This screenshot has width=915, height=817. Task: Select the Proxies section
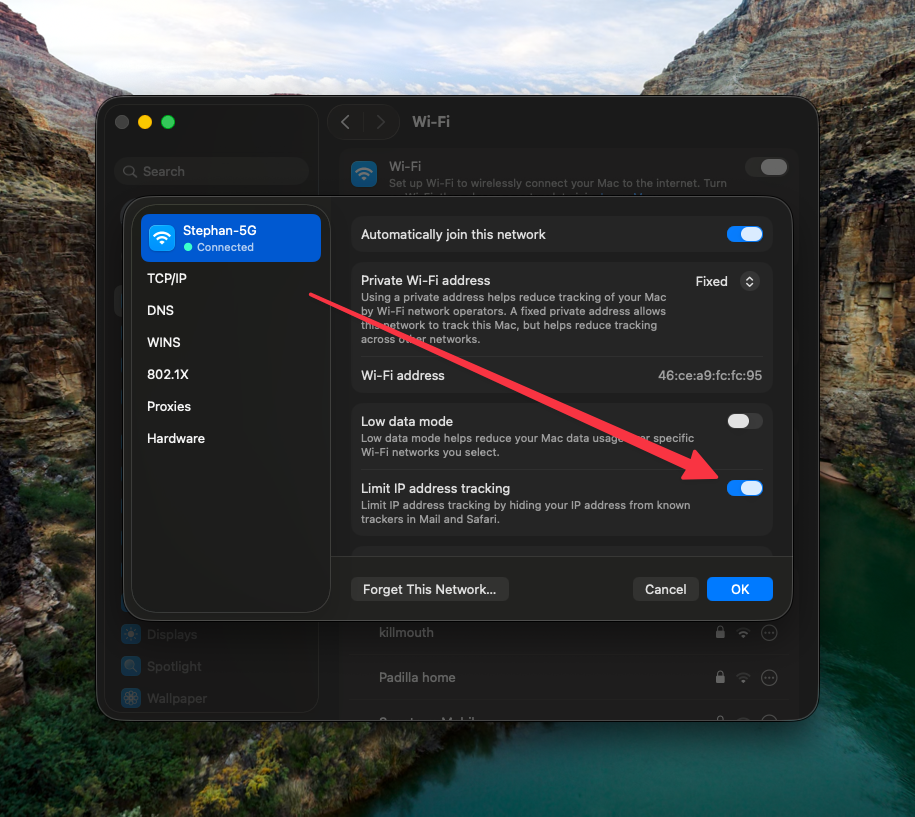pyautogui.click(x=169, y=406)
